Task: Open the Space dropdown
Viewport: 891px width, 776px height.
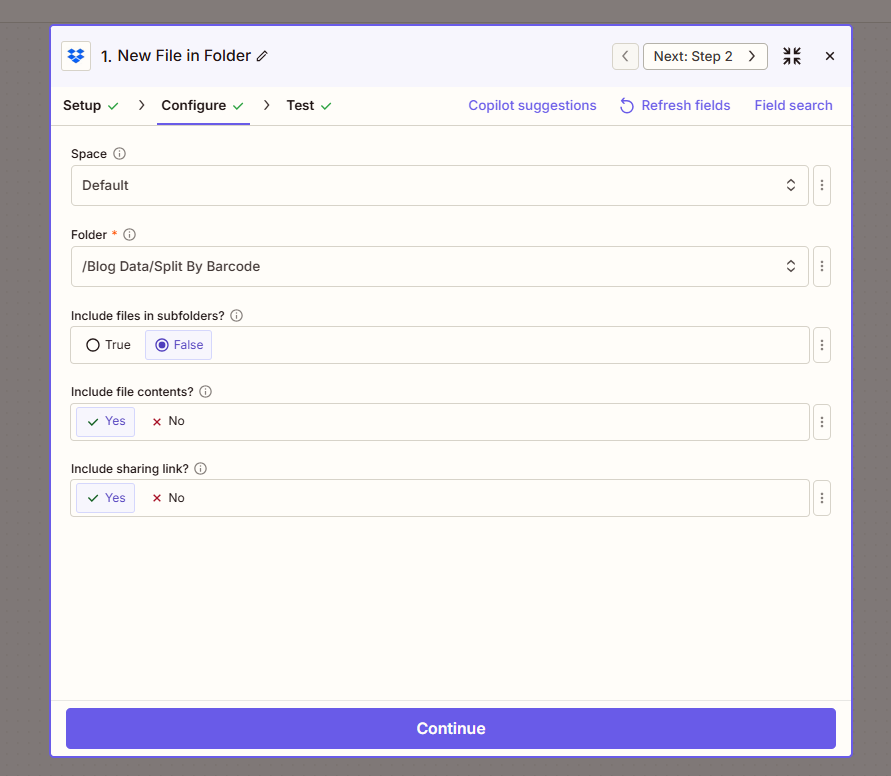Action: tap(439, 185)
